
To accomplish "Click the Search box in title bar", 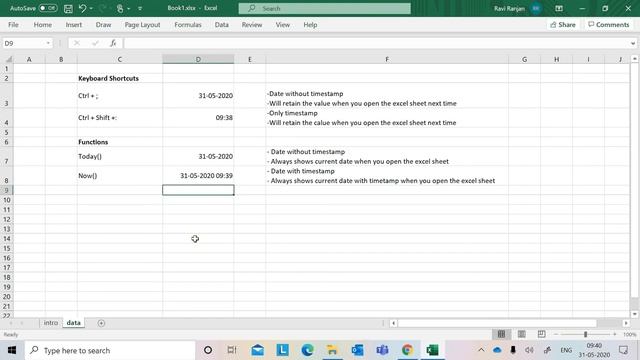I will (x=324, y=8).
